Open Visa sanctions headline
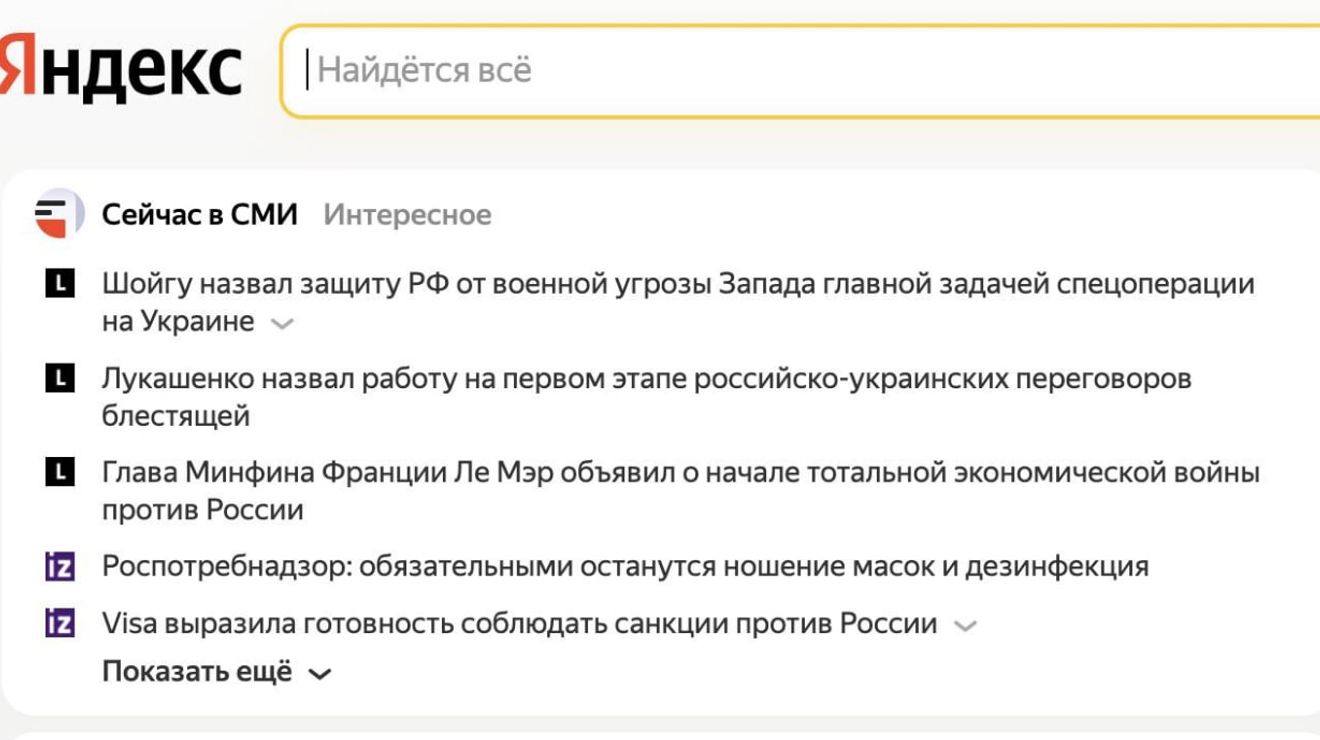1320x740 pixels. pos(519,624)
